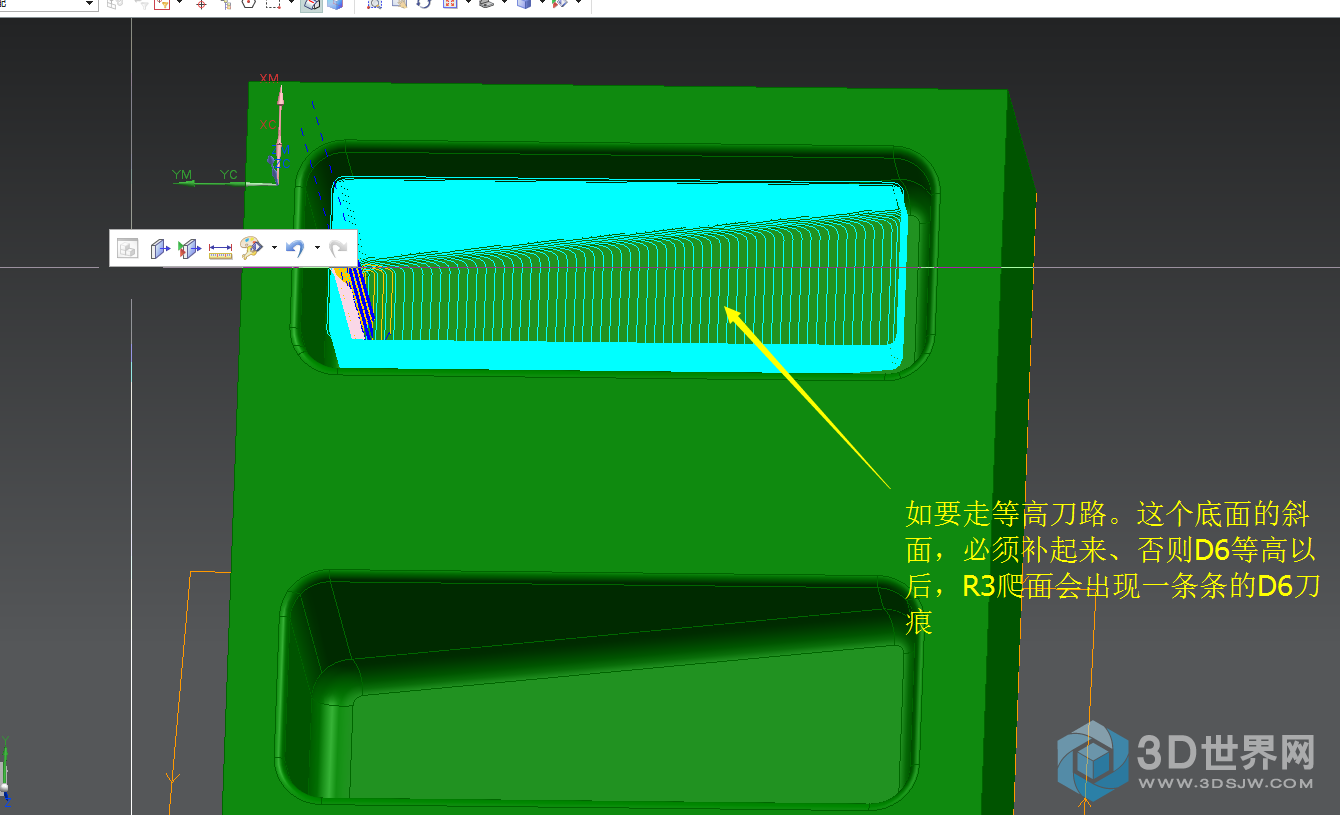Expand the dashed rectangle selection dropdown
Viewport: 1340px width, 815px height.
(x=291, y=4)
